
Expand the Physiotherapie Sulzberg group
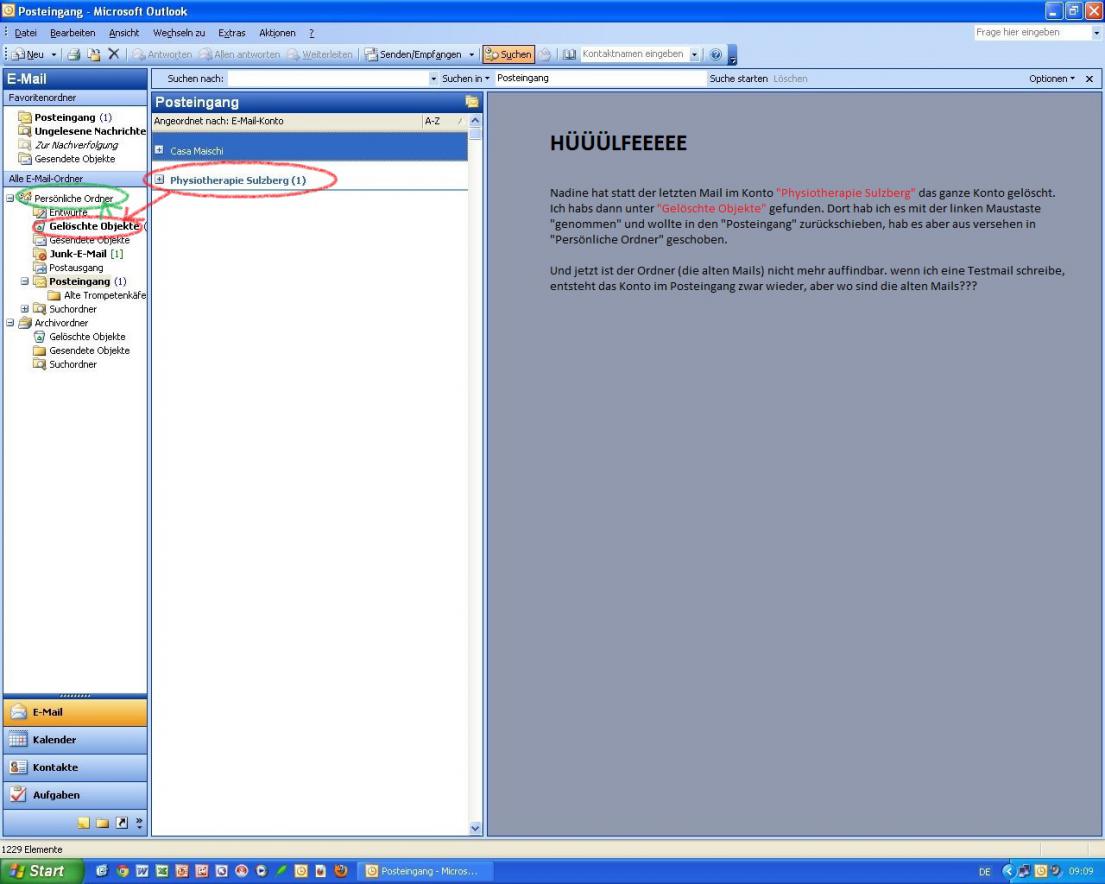click(x=159, y=180)
